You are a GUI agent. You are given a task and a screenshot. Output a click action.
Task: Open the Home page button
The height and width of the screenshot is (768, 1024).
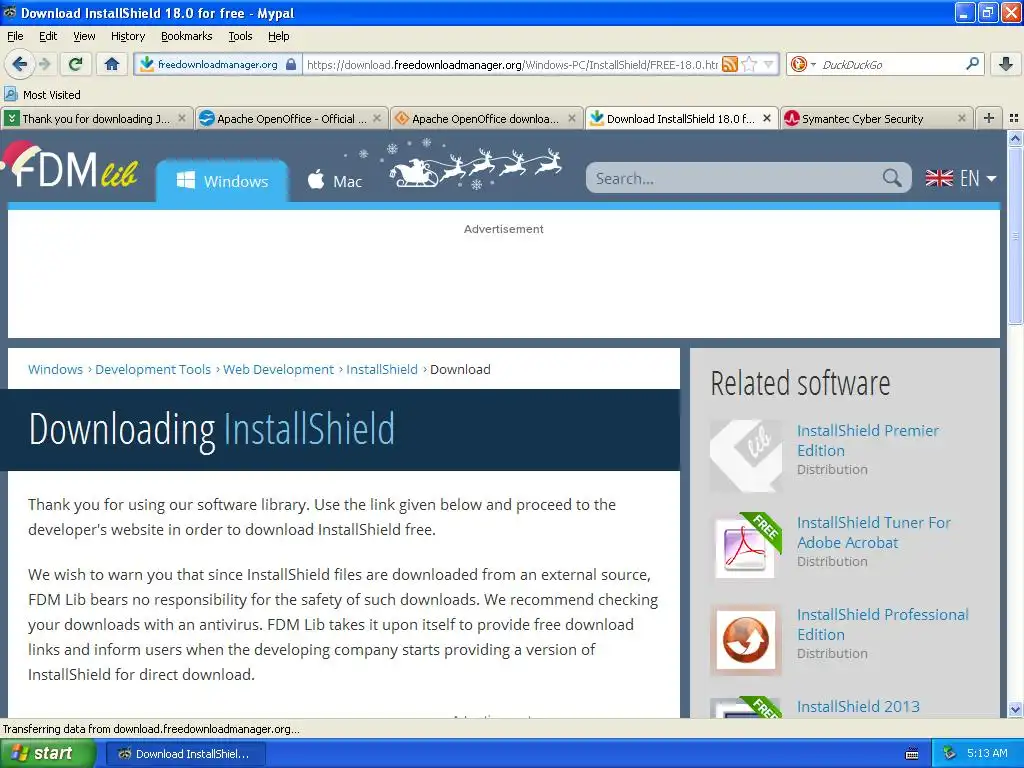coord(112,64)
